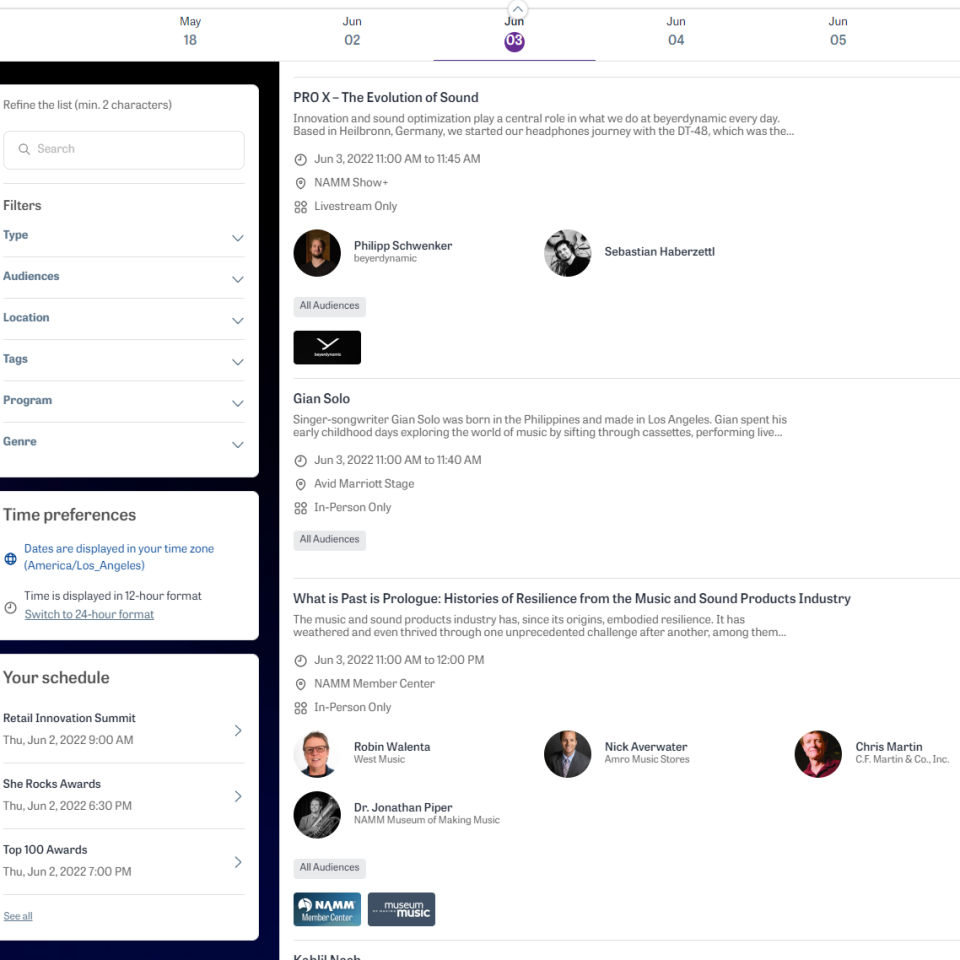Click clock icon beside 11:00 AM to 12:00 PM
The height and width of the screenshot is (960, 960).
coord(300,661)
